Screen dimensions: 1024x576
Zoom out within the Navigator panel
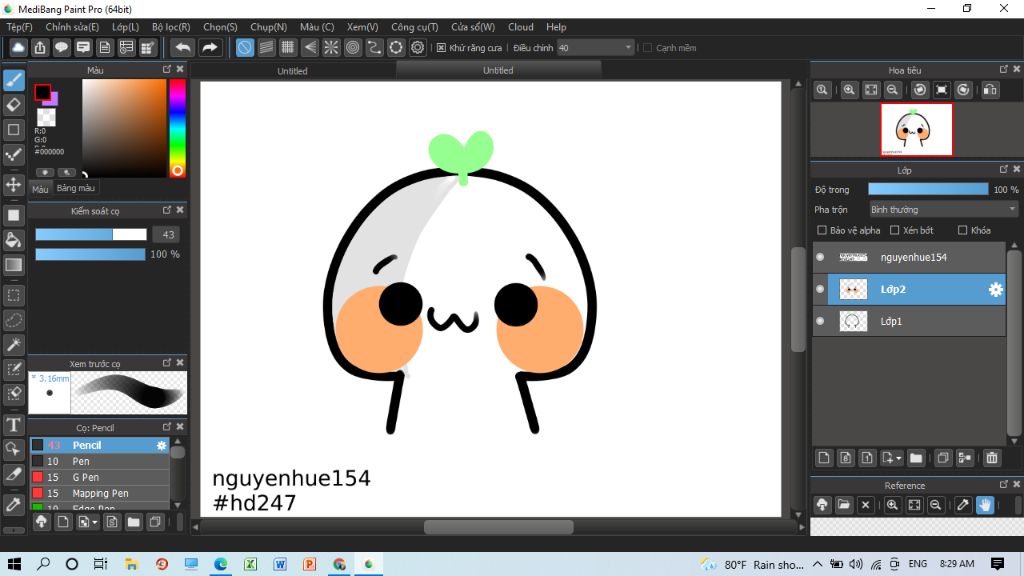[x=892, y=90]
